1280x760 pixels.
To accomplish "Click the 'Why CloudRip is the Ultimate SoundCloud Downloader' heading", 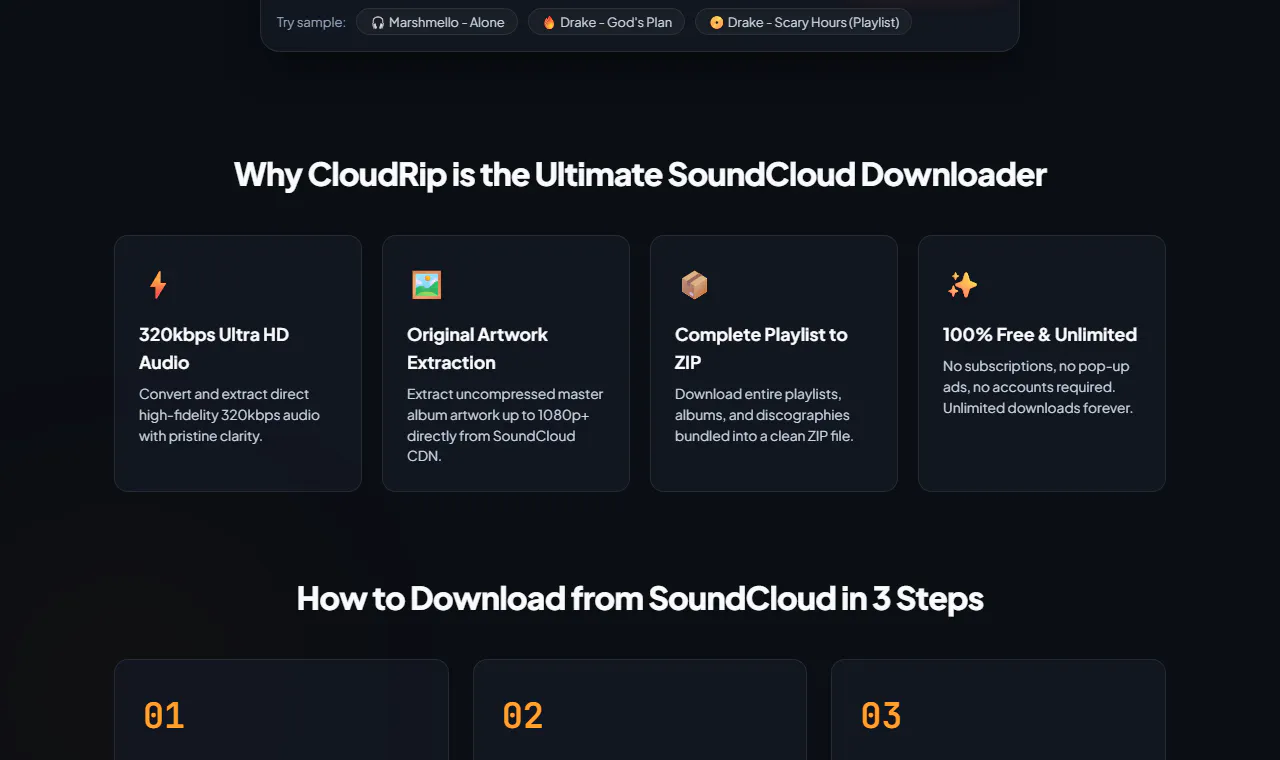I will pyautogui.click(x=640, y=174).
